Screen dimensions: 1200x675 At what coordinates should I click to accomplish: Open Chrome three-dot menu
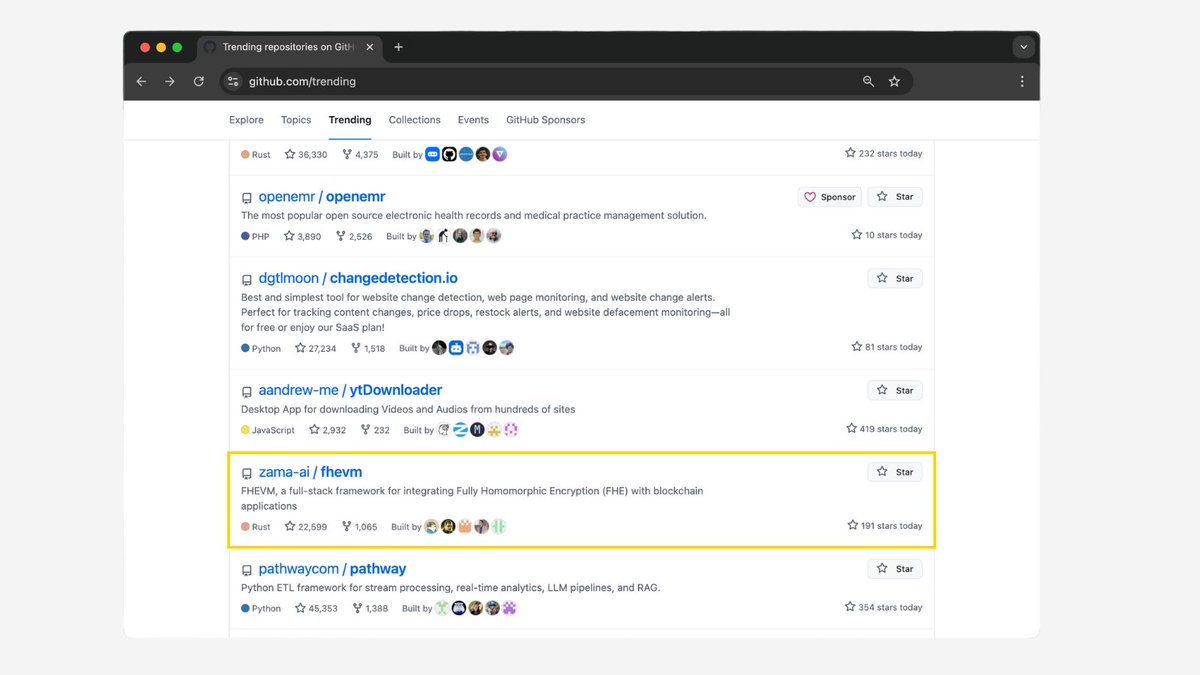(x=1021, y=82)
